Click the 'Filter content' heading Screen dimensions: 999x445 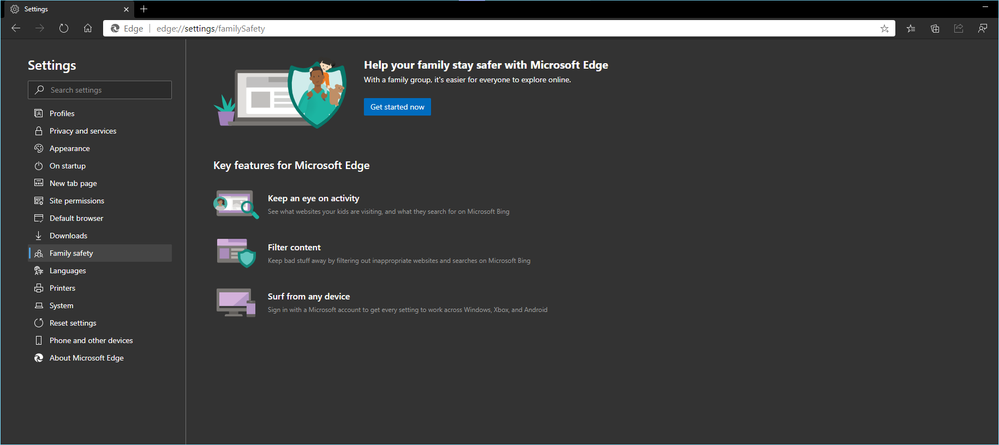pos(294,247)
